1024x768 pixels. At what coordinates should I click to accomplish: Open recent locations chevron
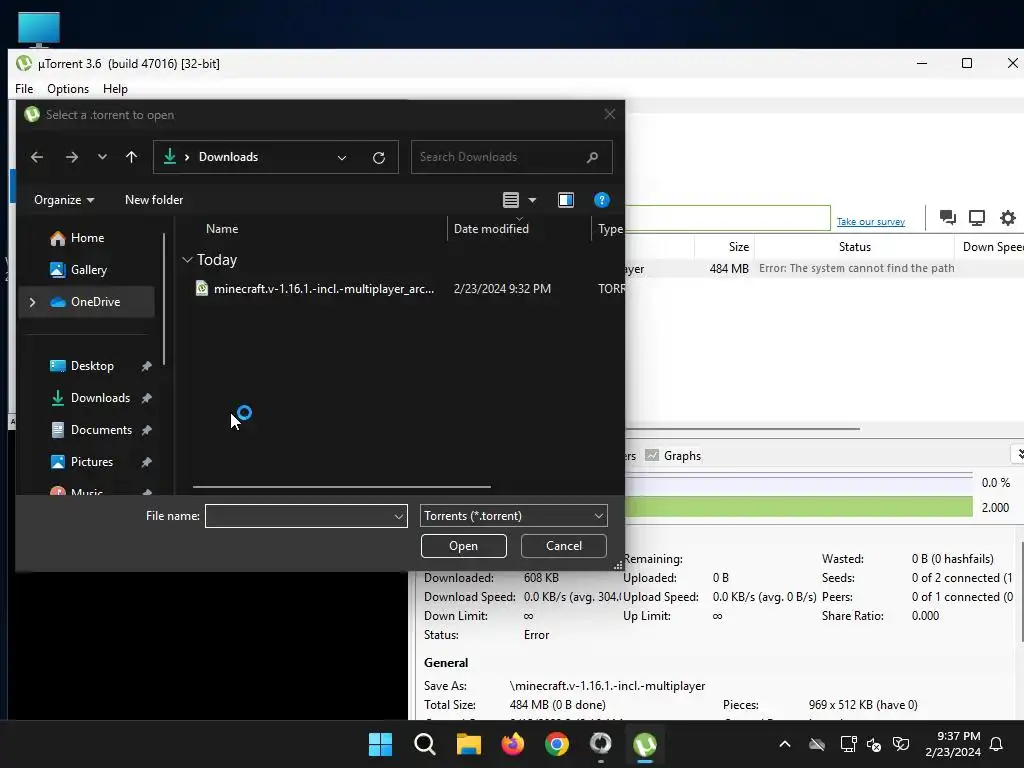[x=102, y=157]
